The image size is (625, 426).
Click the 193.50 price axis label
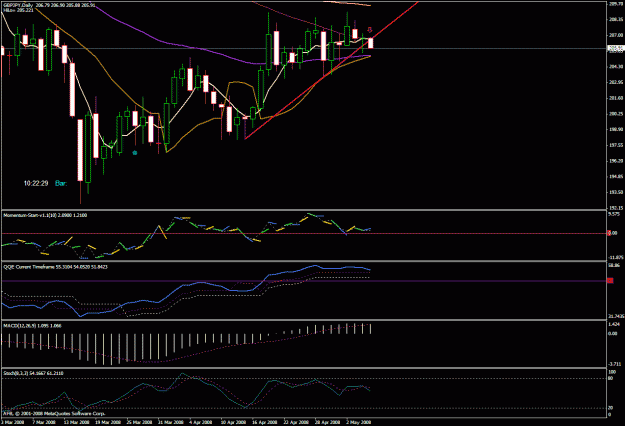616,192
